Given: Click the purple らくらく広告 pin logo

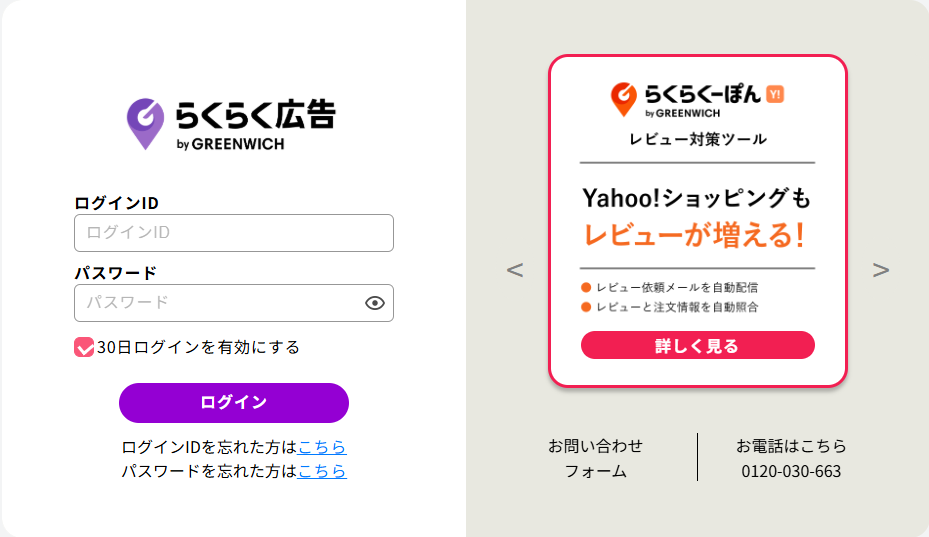Looking at the screenshot, I should coord(145,123).
